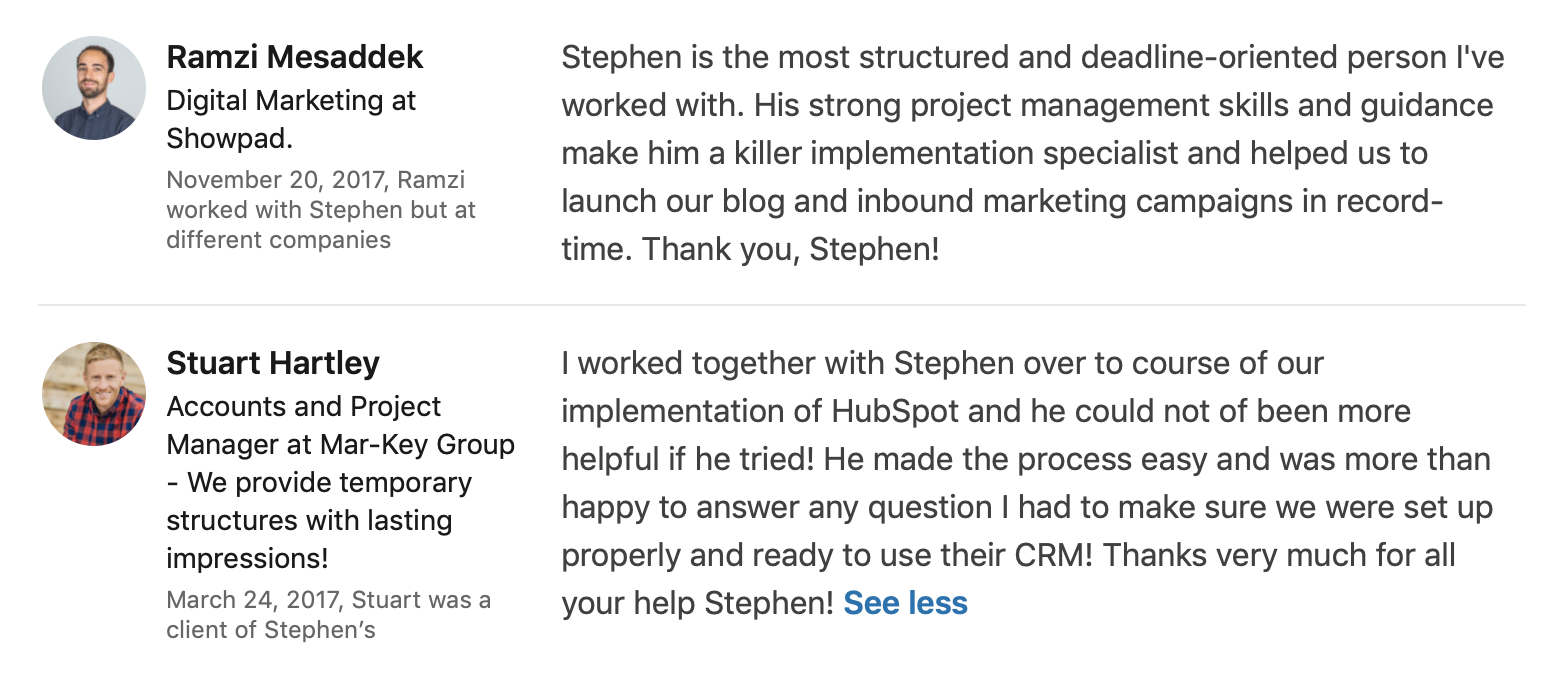Click the 'Accounts and Project Manager at Mar-Key Group' headline
This screenshot has width=1558, height=676.
tap(340, 425)
